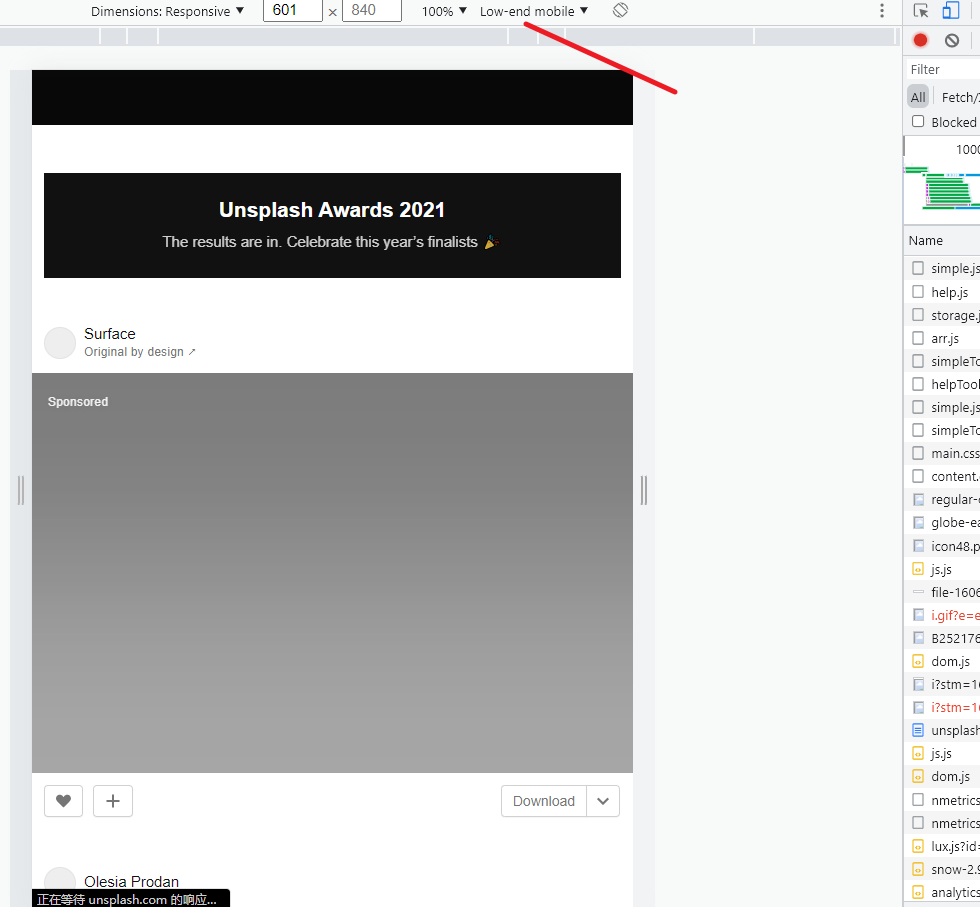Image resolution: width=980 pixels, height=907 pixels.
Task: Sort by the Name column header
Action: (x=926, y=241)
